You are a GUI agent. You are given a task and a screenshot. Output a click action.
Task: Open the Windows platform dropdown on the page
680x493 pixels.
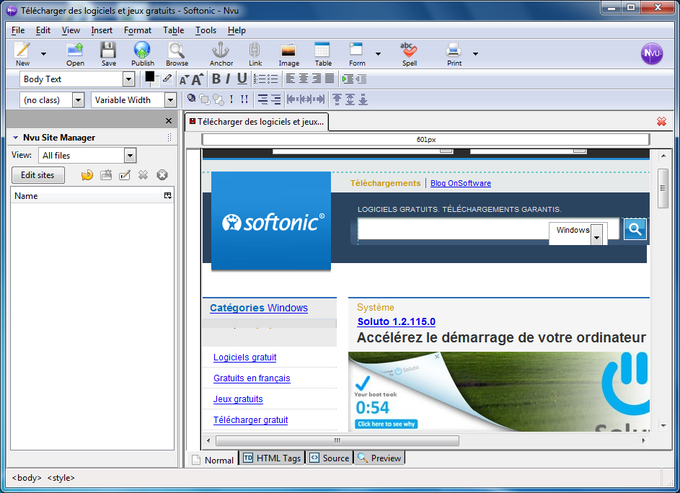[597, 235]
